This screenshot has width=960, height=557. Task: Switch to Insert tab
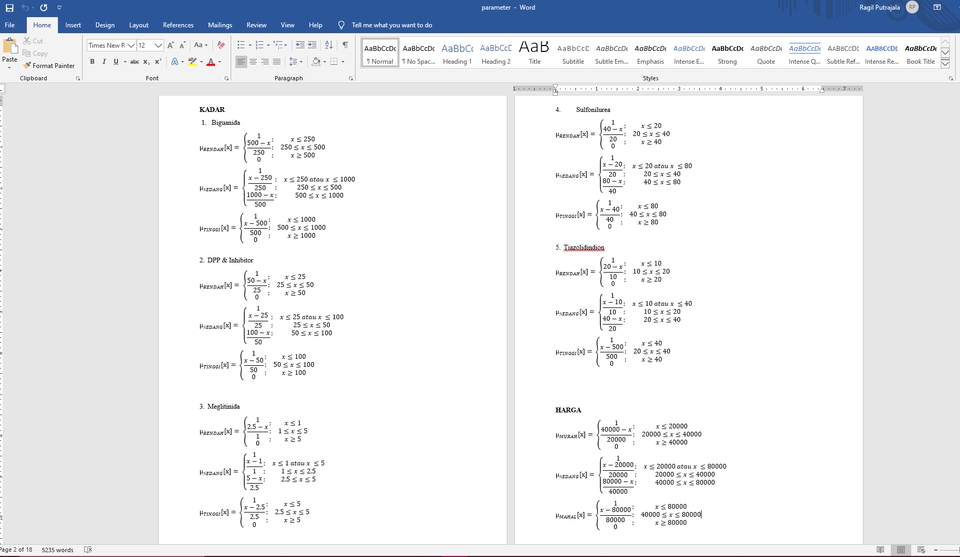pyautogui.click(x=73, y=25)
